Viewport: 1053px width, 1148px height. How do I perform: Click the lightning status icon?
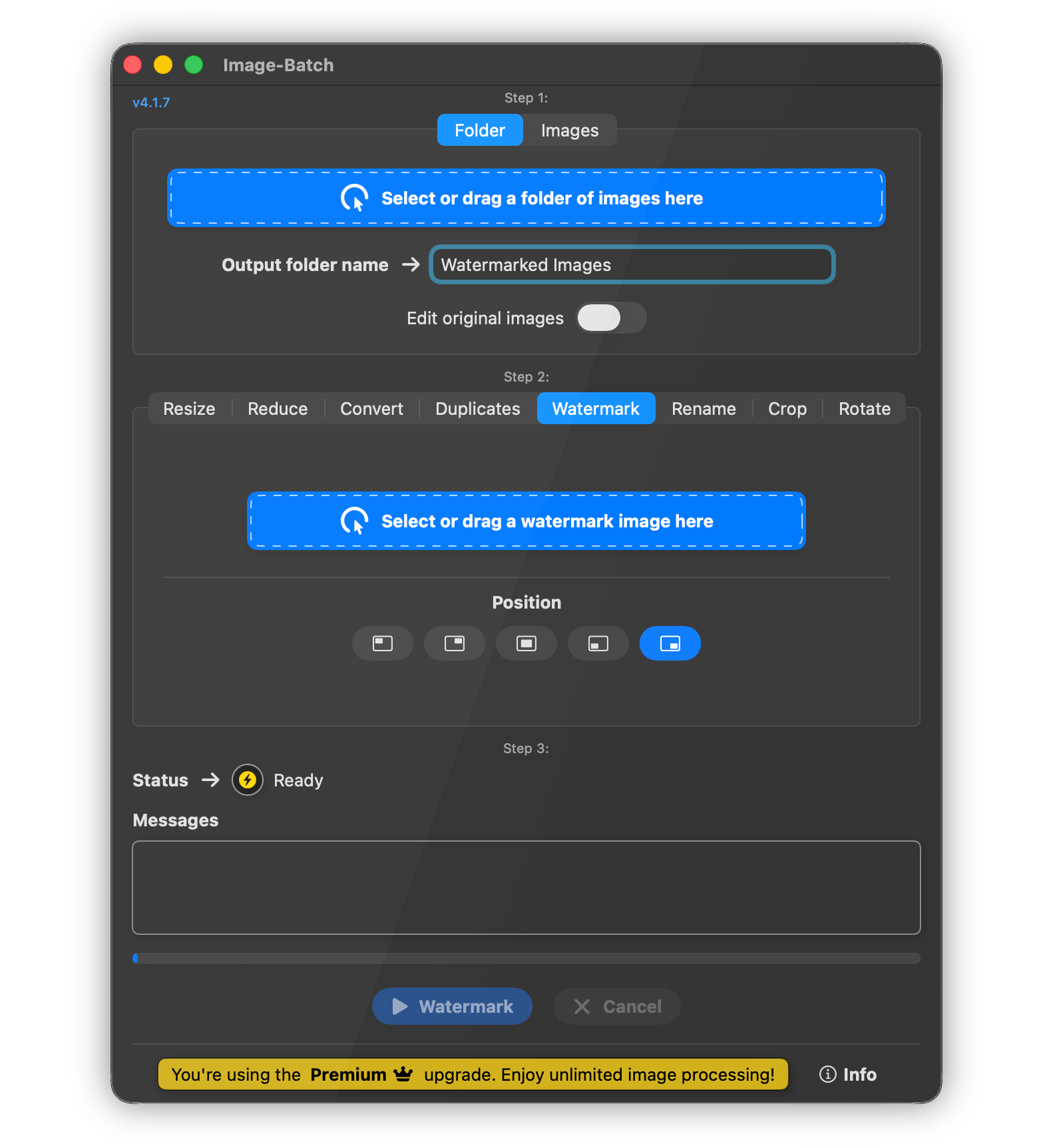248,780
